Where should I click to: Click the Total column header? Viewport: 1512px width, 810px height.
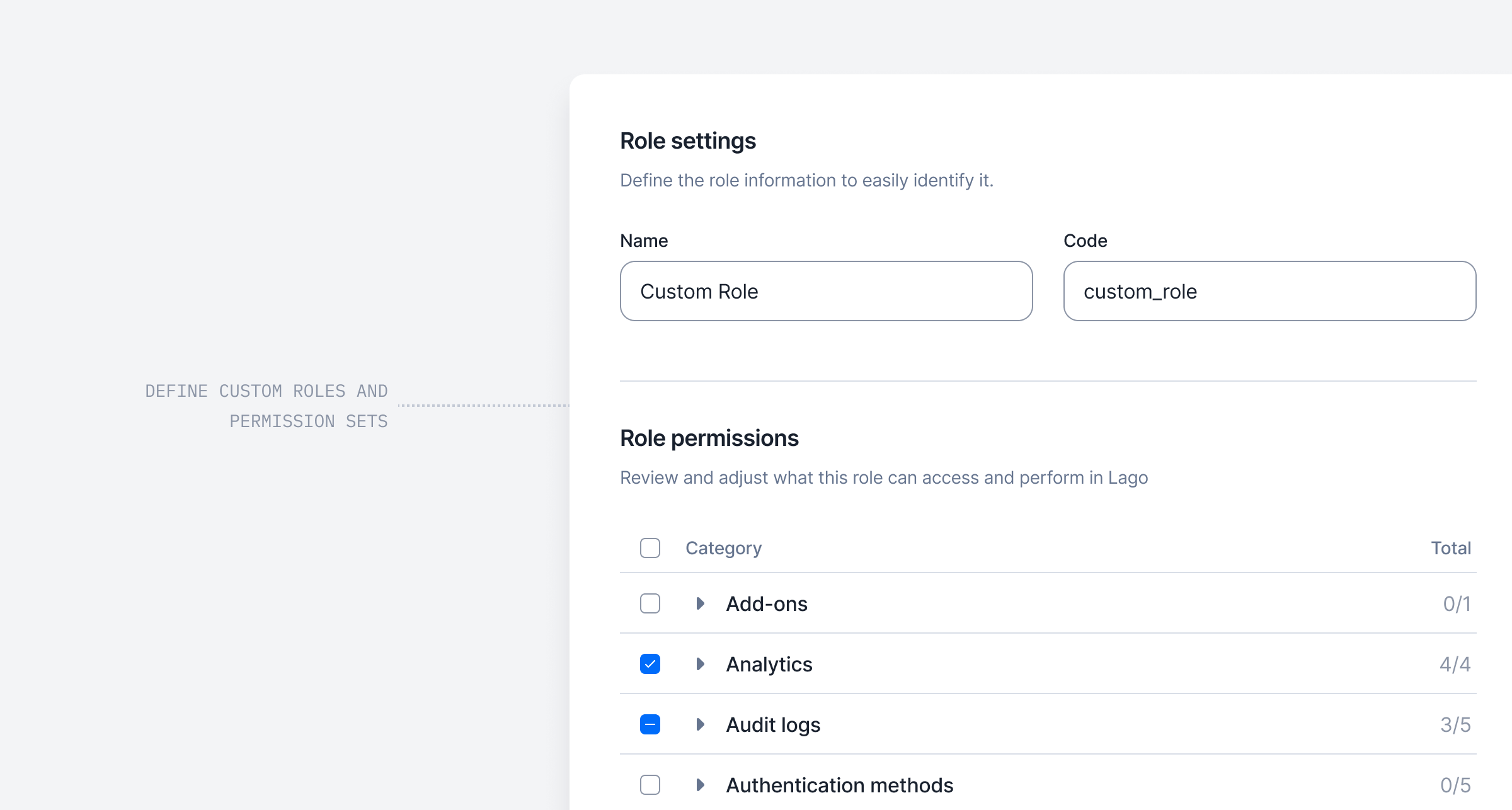1450,548
